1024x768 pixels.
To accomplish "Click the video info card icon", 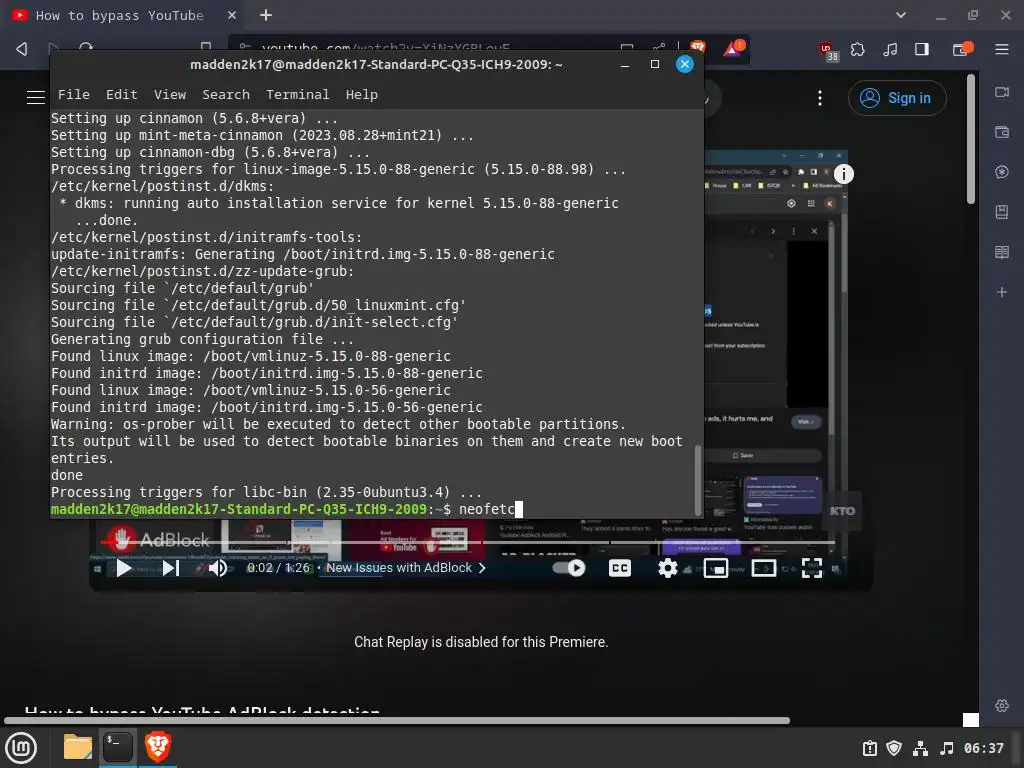I will [843, 174].
